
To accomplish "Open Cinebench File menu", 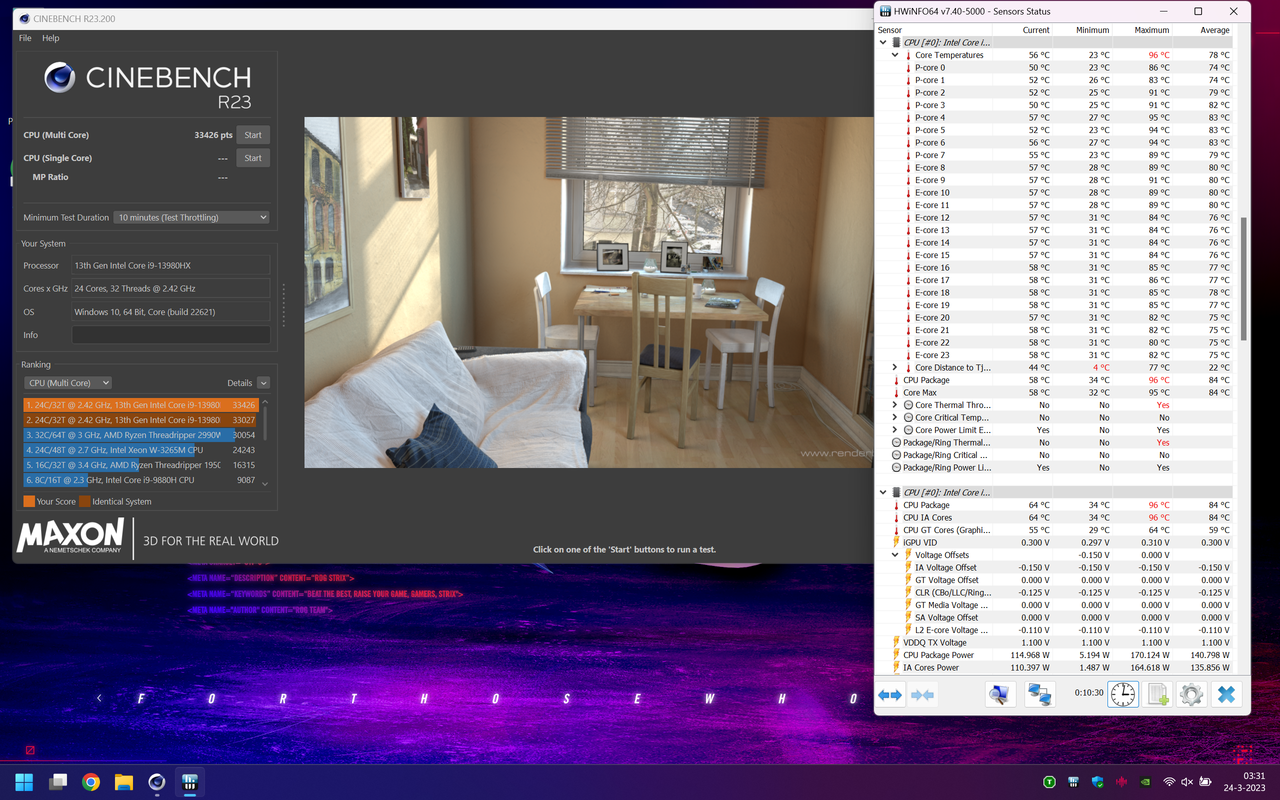I will [25, 38].
